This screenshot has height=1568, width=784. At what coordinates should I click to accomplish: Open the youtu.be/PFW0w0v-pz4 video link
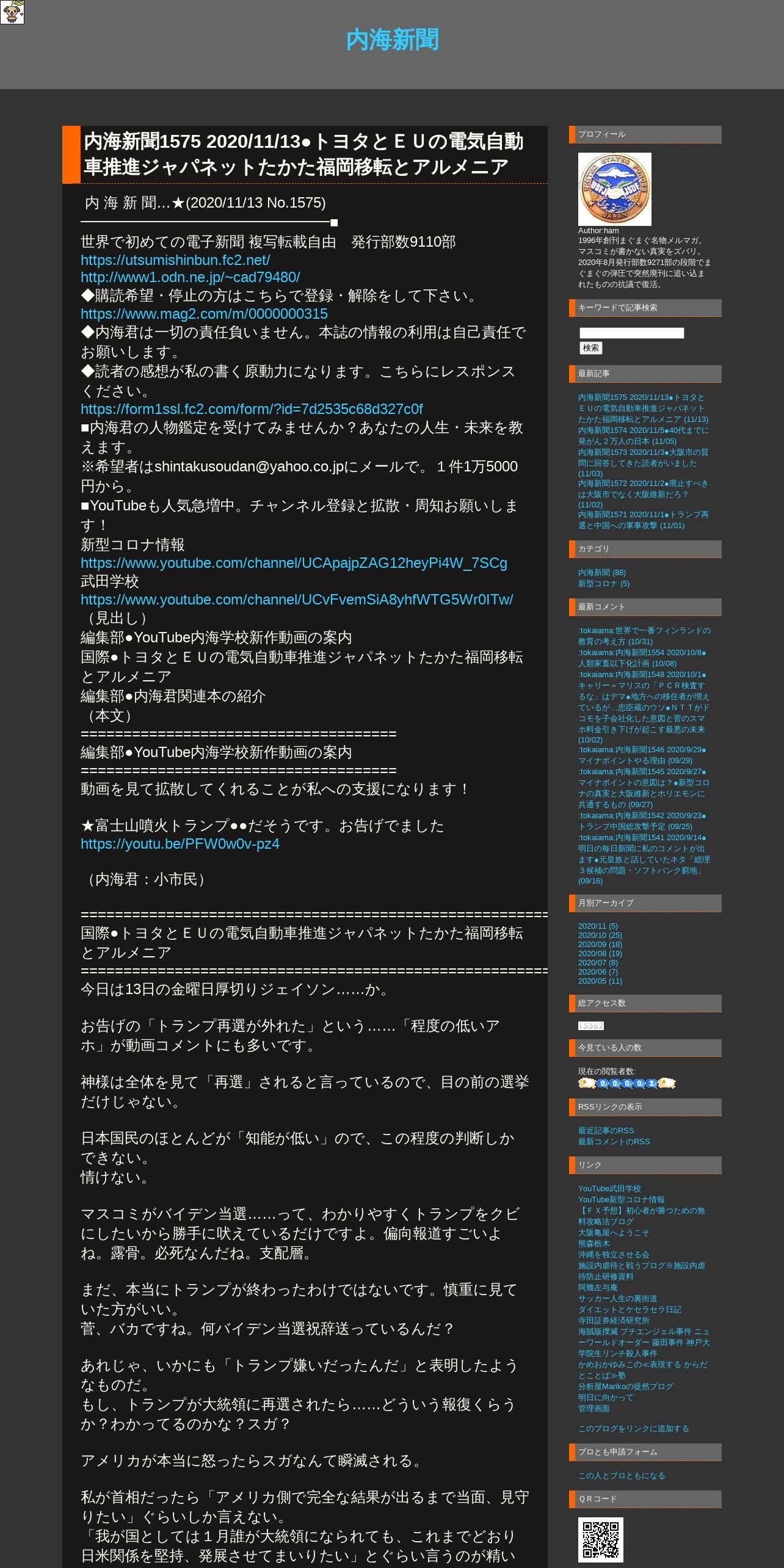point(180,844)
